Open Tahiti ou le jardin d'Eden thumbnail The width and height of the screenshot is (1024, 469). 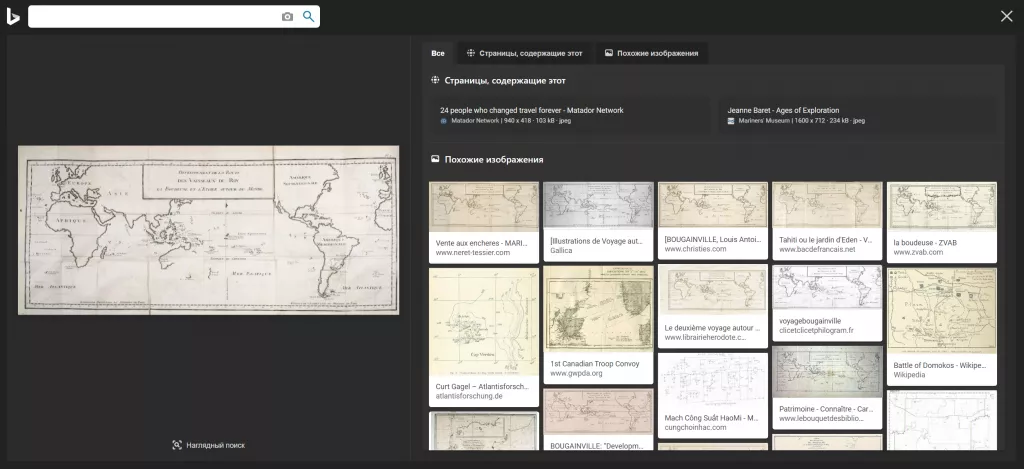pyautogui.click(x=827, y=205)
